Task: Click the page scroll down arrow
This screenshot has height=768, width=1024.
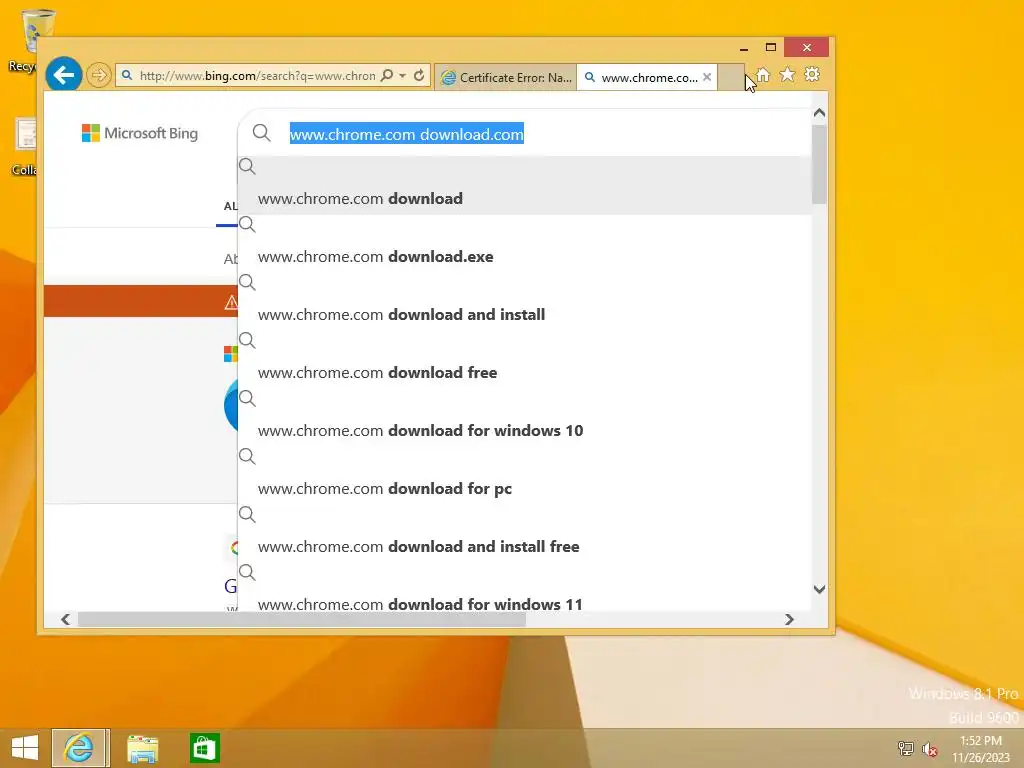Action: (820, 589)
